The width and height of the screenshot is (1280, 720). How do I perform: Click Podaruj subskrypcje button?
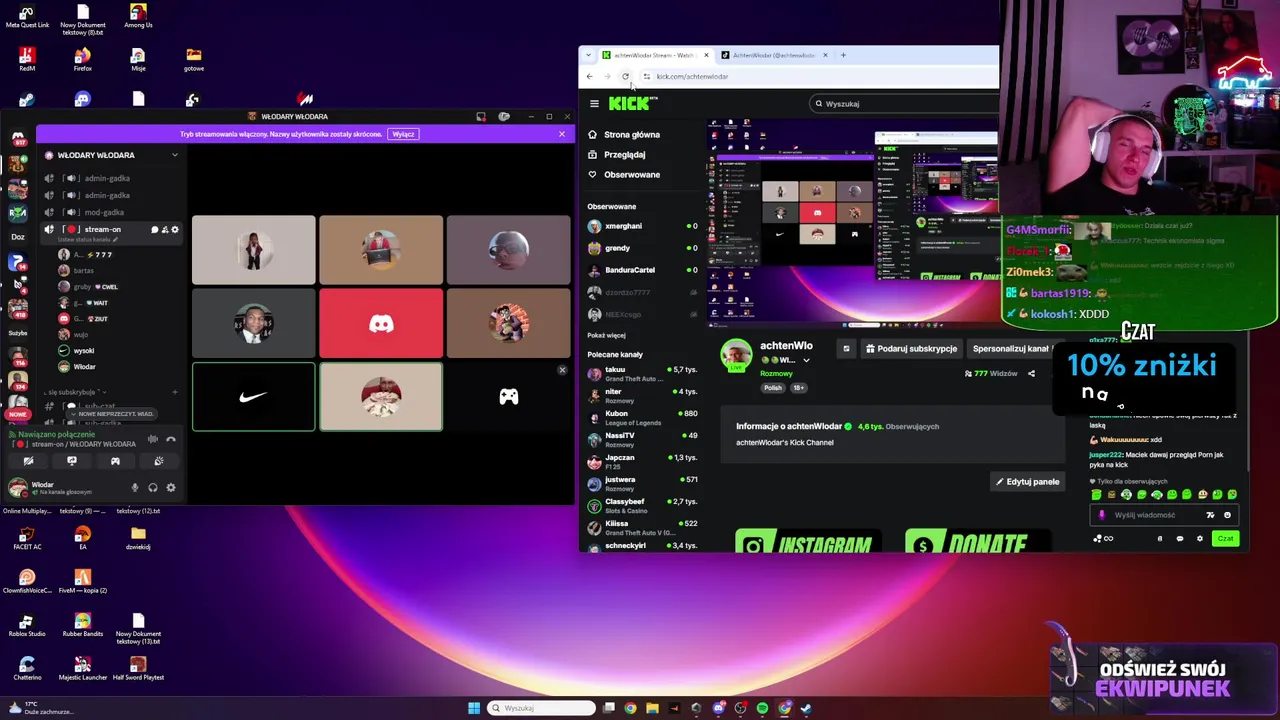[912, 349]
